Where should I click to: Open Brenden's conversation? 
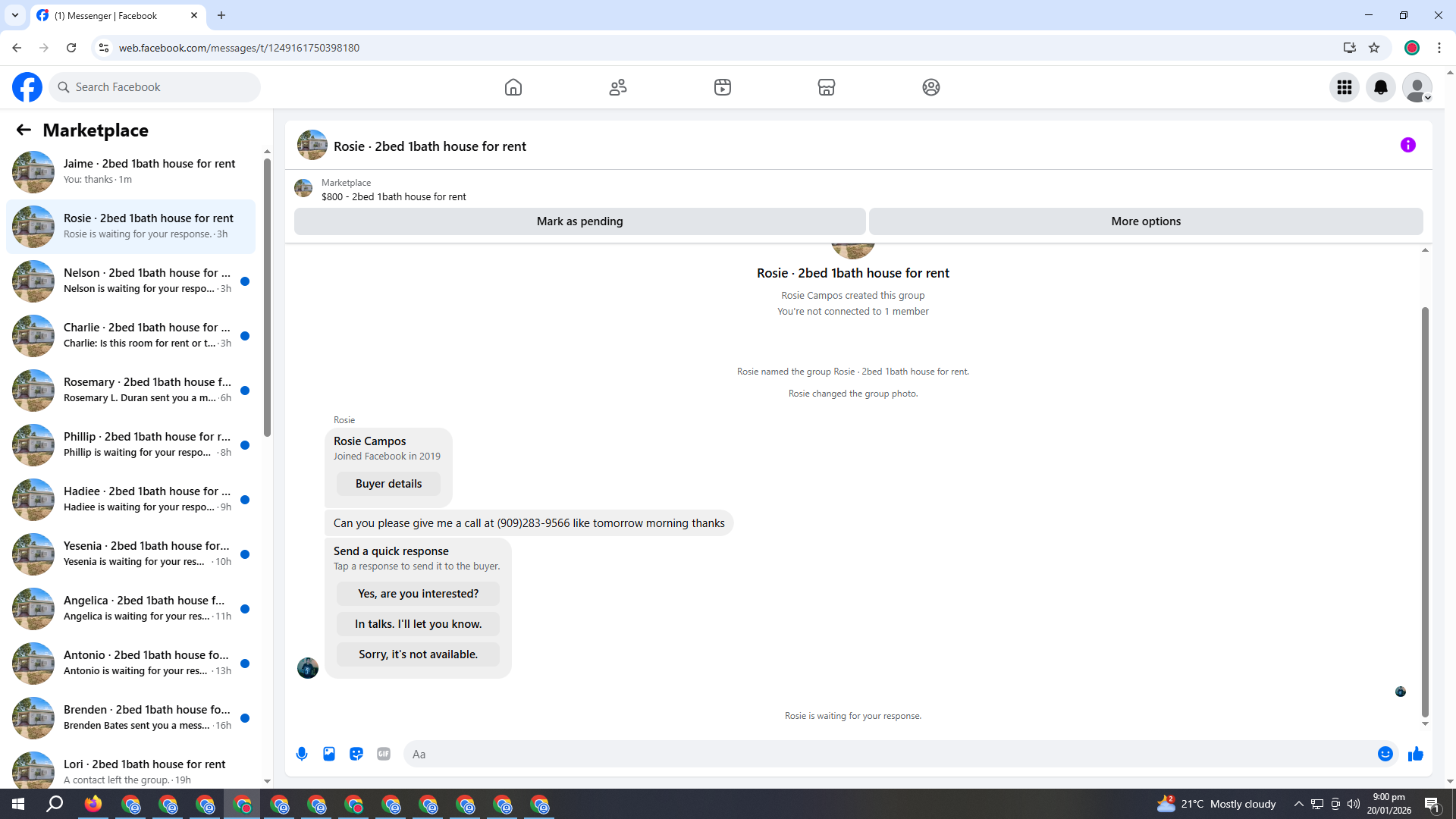click(x=130, y=718)
